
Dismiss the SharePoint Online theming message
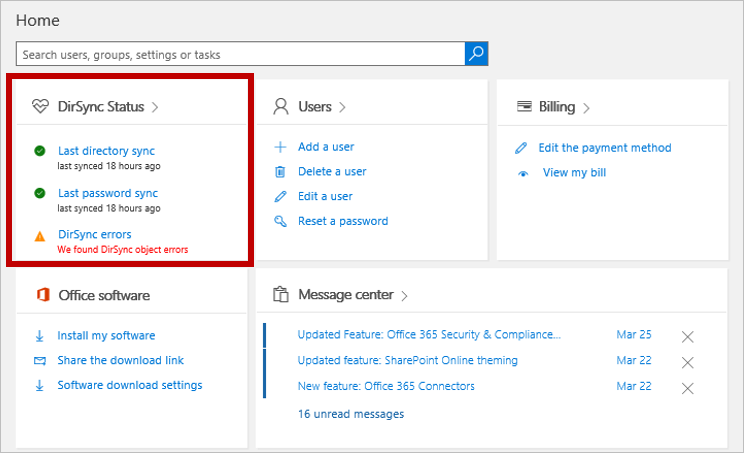point(687,362)
